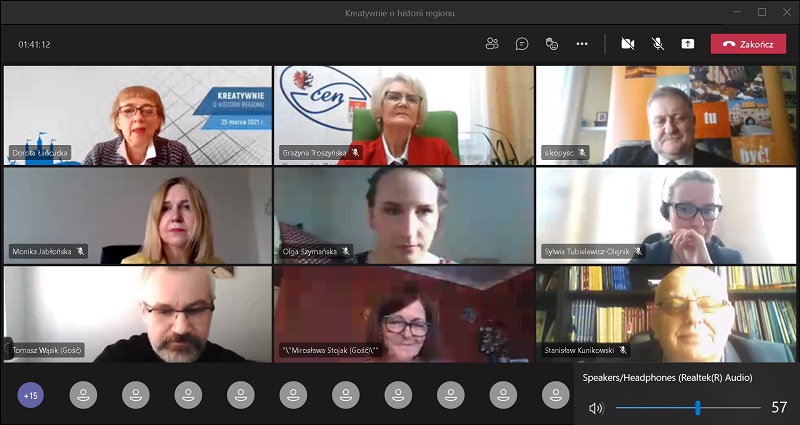The width and height of the screenshot is (800, 425).
Task: Select Monika Jabłońska's video tile
Action: click(x=138, y=215)
